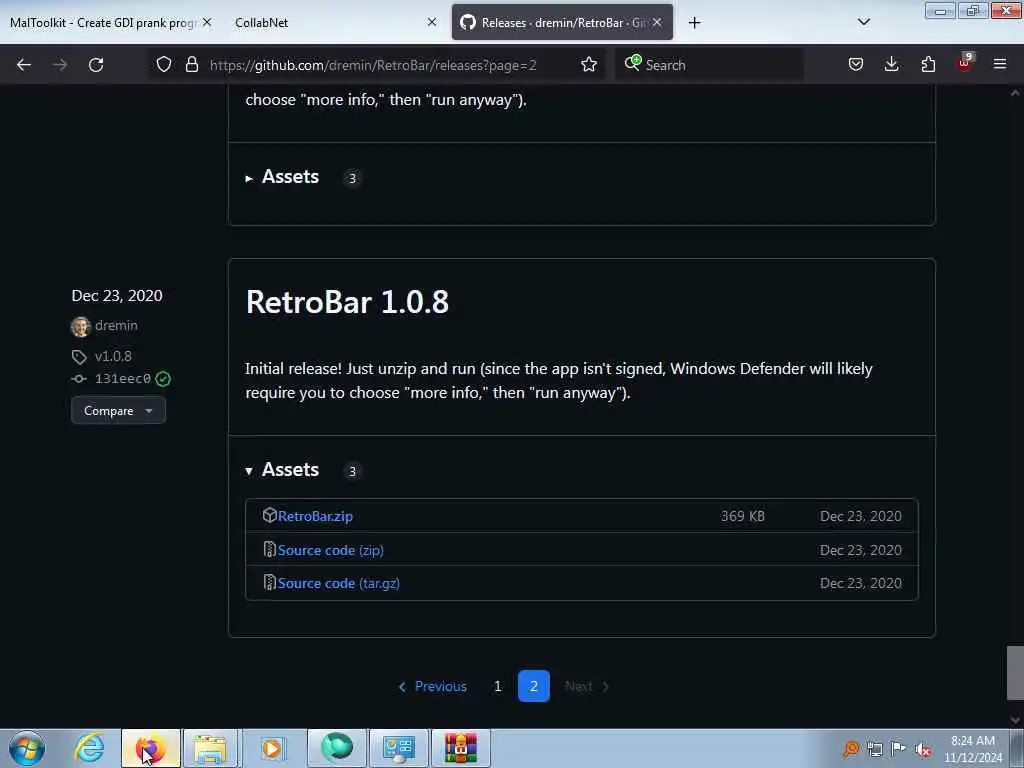This screenshot has height=768, width=1024.
Task: Click dremin's avatar image
Action: click(80, 326)
